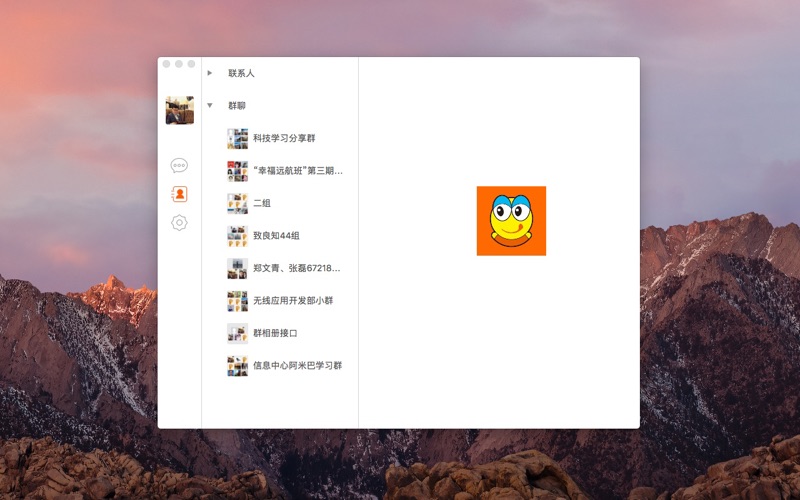Screen dimensions: 800x500
Task: Open group 二组
Action: click(x=280, y=203)
